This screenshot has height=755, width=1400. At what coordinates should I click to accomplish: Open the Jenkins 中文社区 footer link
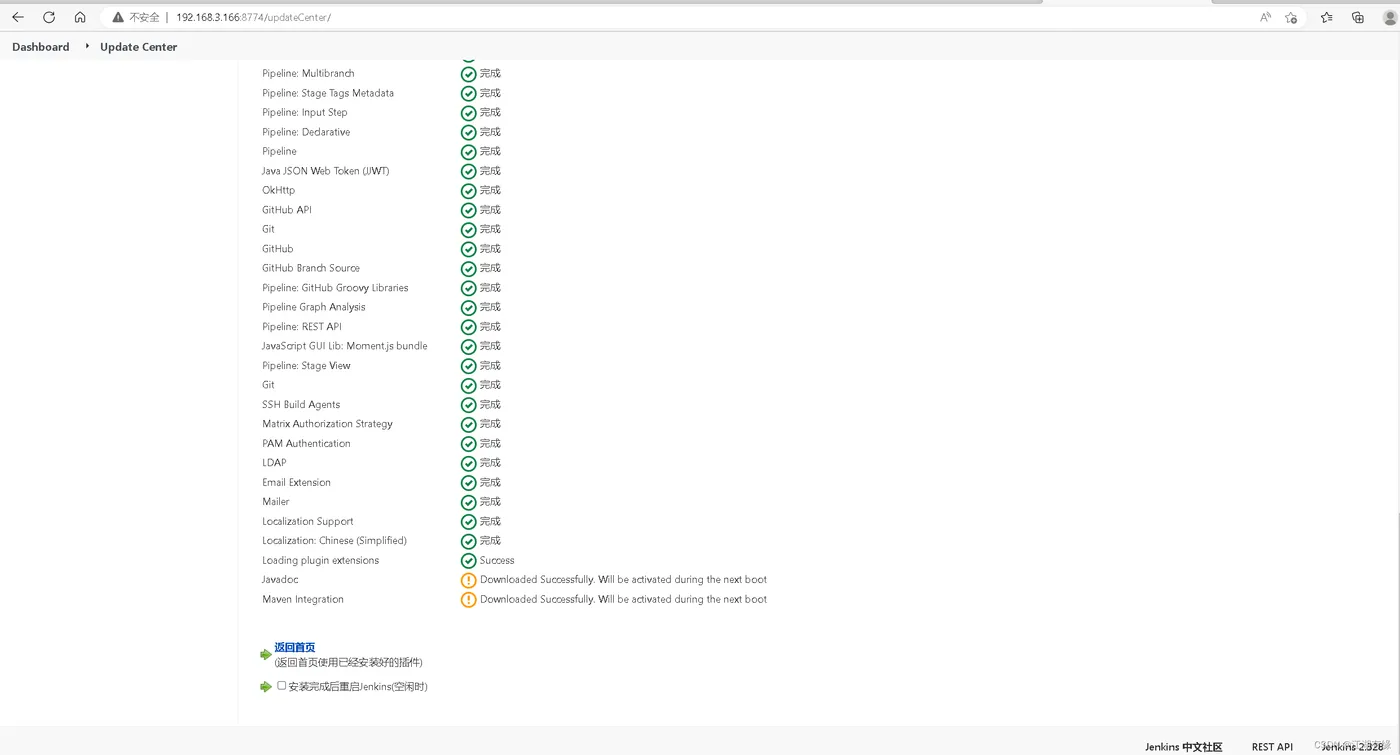1184,747
